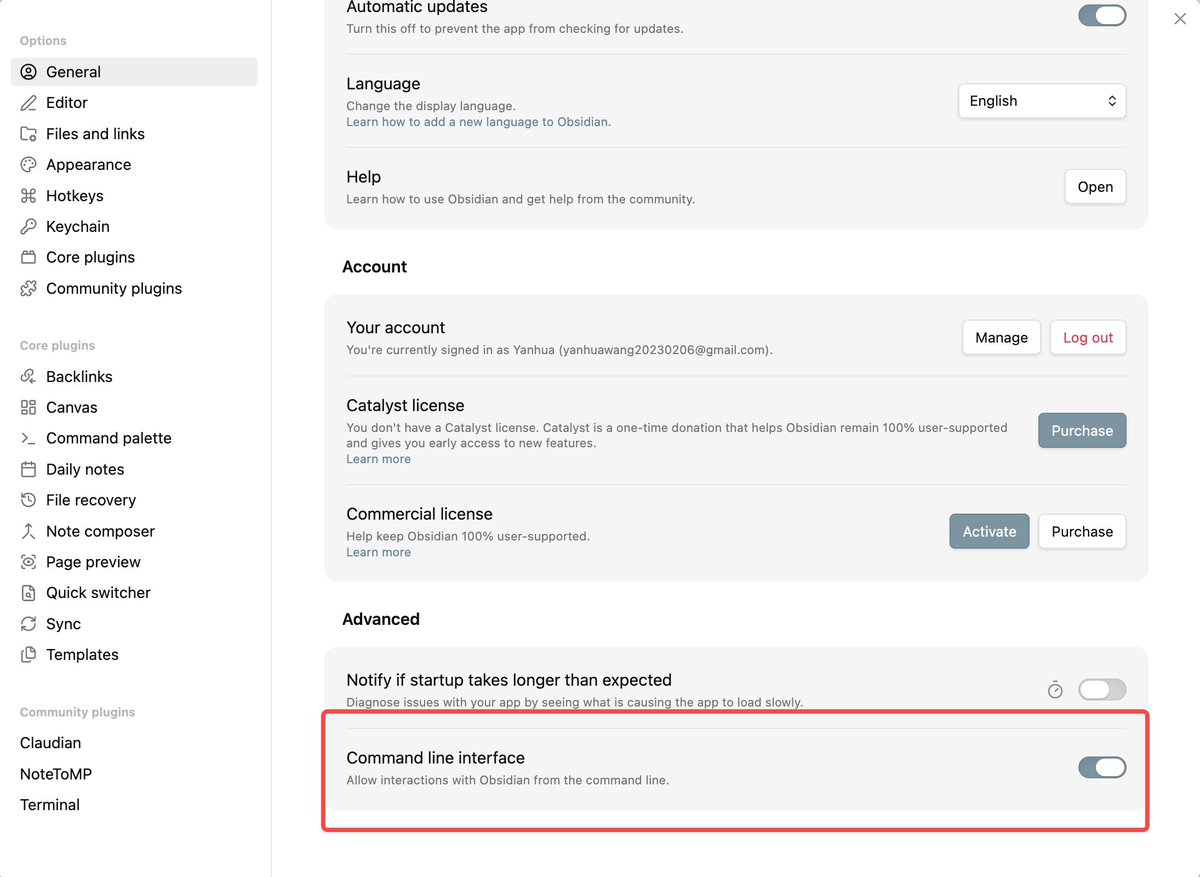Click the stopwatch icon beside startup notification
Screen dimensions: 1200x877
click(1055, 689)
